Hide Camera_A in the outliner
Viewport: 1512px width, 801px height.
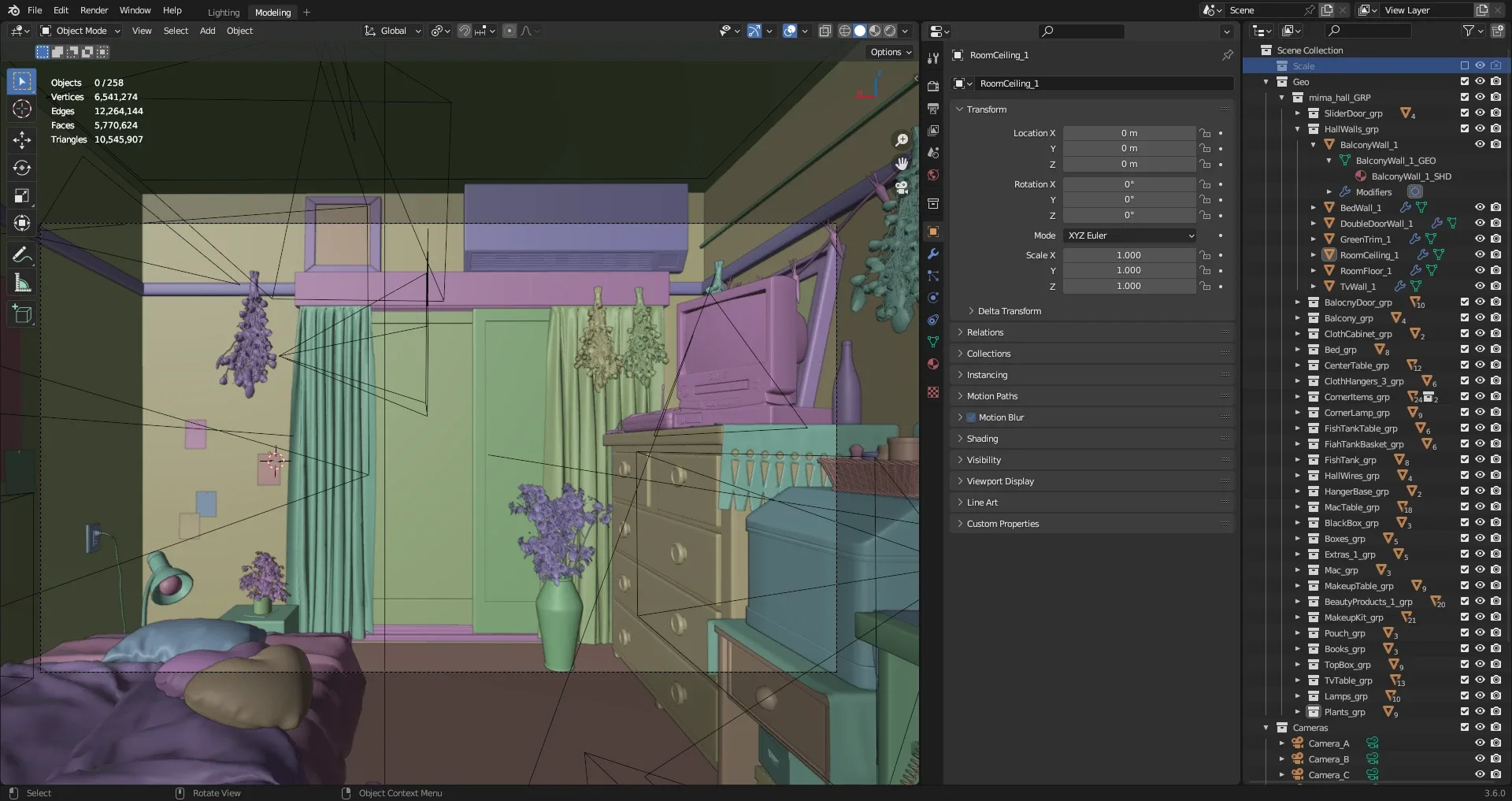click(x=1480, y=743)
